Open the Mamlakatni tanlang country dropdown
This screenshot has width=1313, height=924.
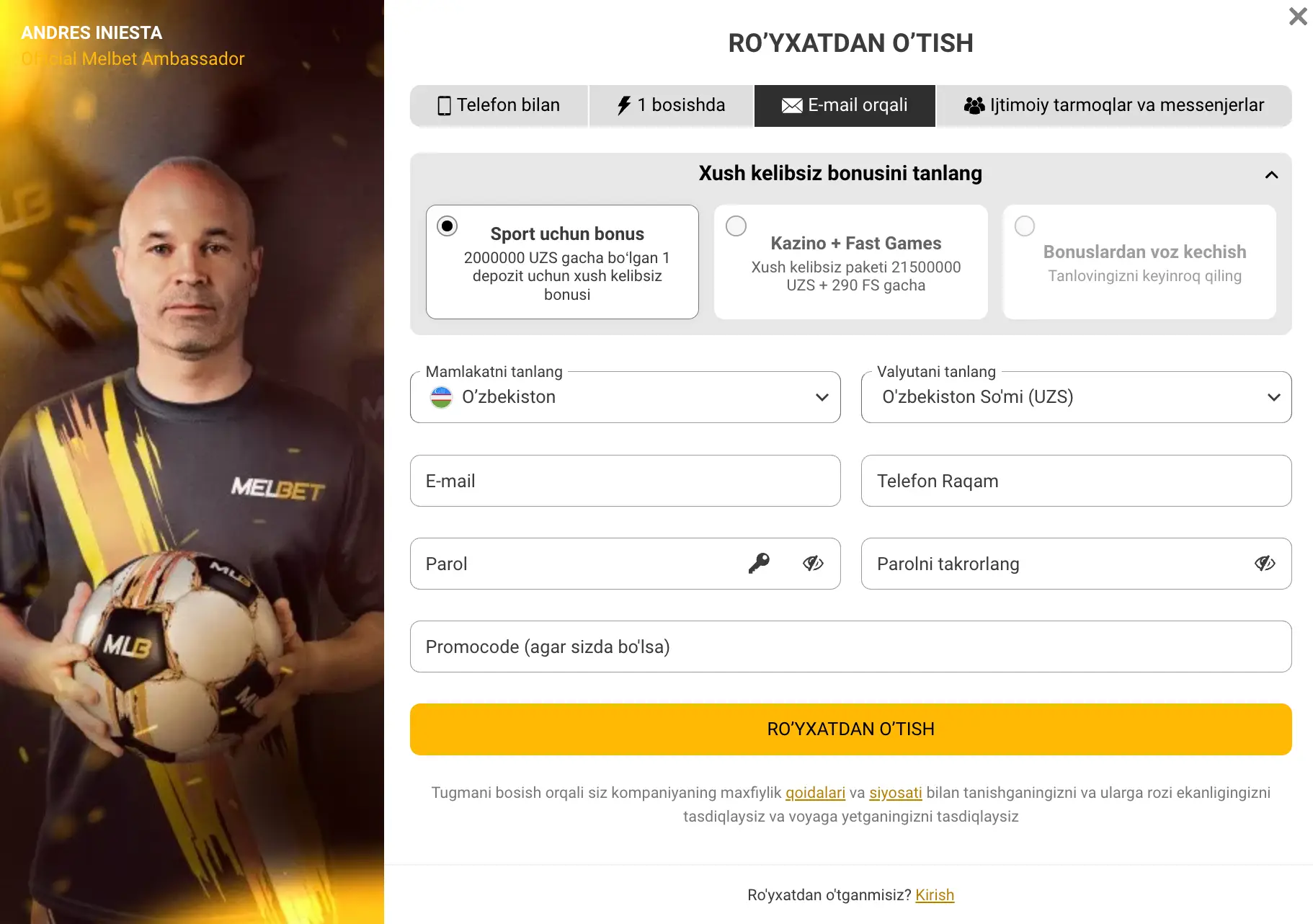coord(821,397)
